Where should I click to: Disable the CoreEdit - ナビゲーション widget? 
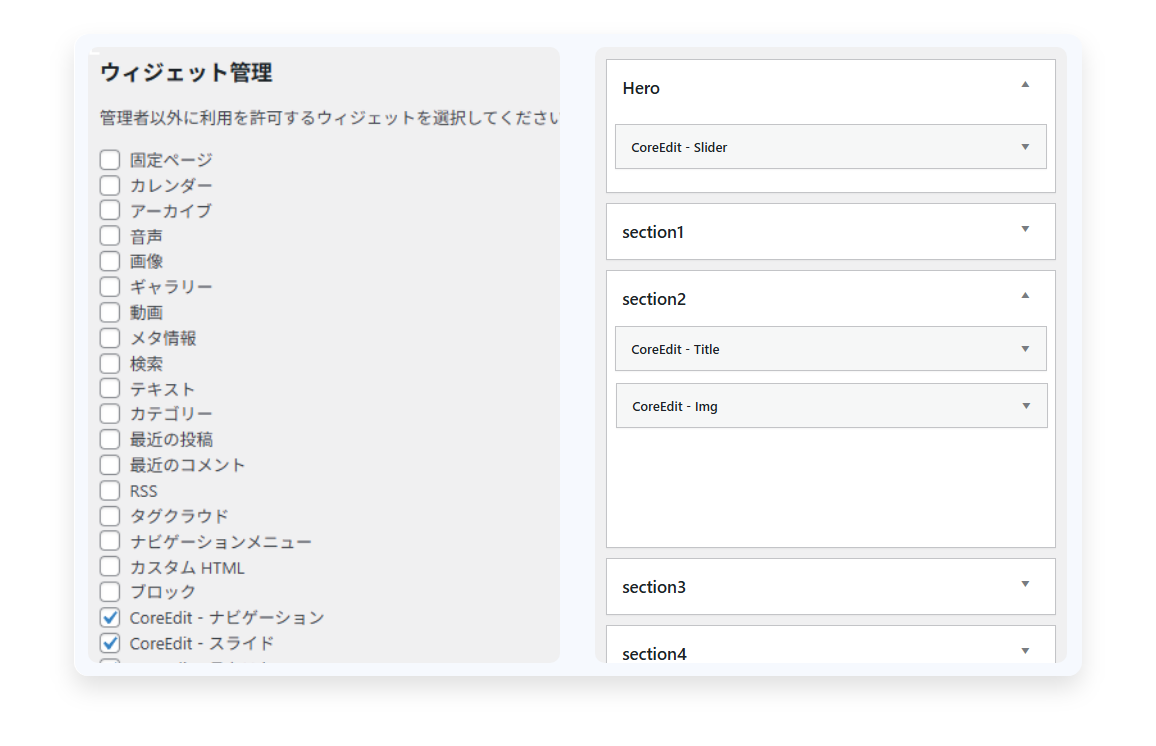coord(110,617)
